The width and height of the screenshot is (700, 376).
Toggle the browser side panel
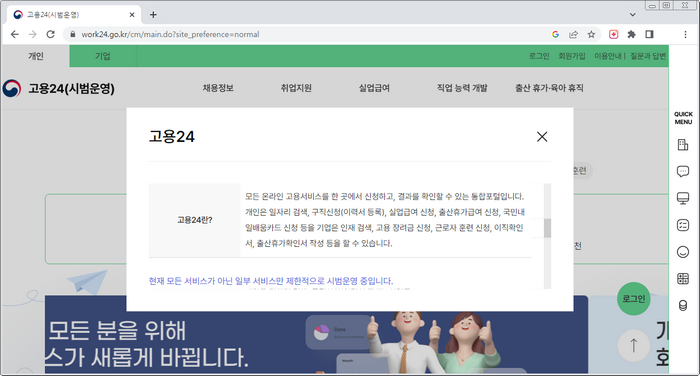click(650, 34)
